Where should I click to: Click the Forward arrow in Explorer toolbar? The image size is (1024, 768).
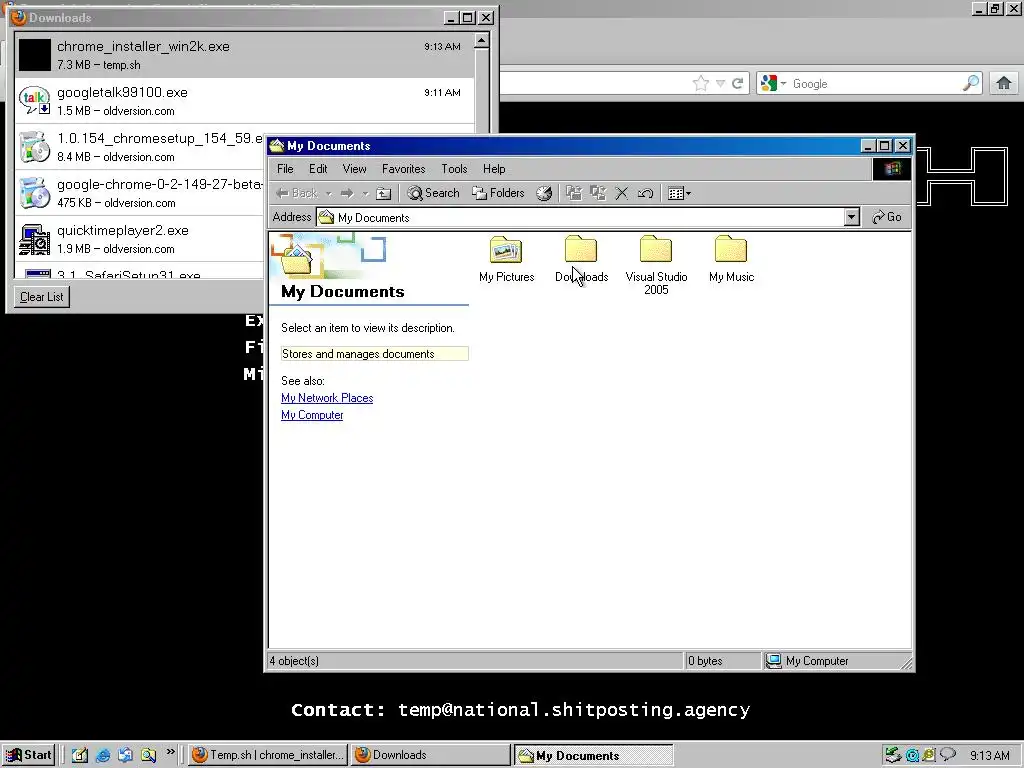347,193
